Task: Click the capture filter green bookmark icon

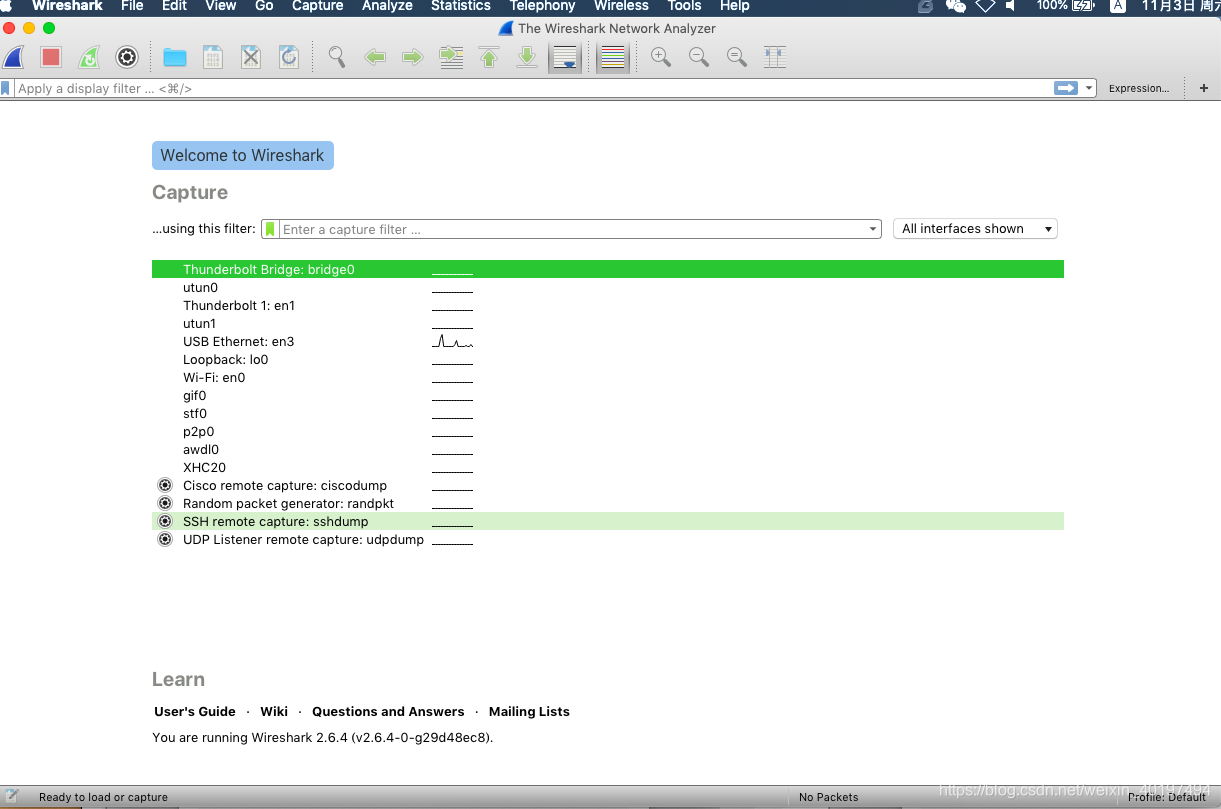Action: click(x=270, y=229)
